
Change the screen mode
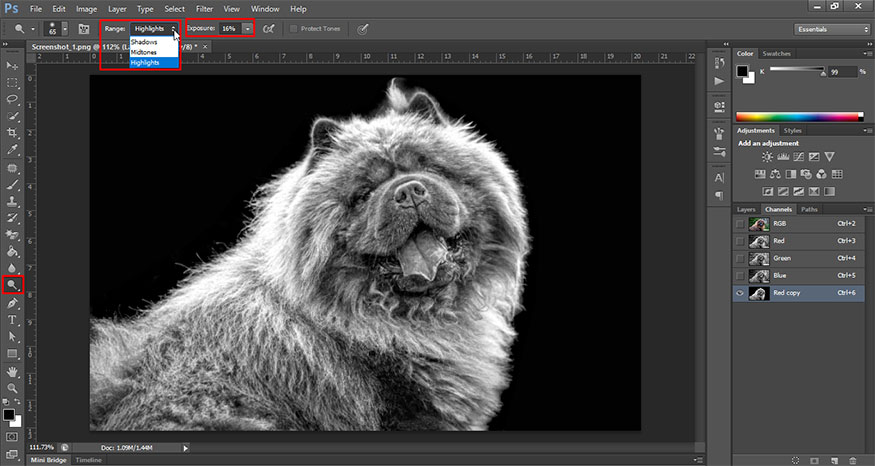12,454
